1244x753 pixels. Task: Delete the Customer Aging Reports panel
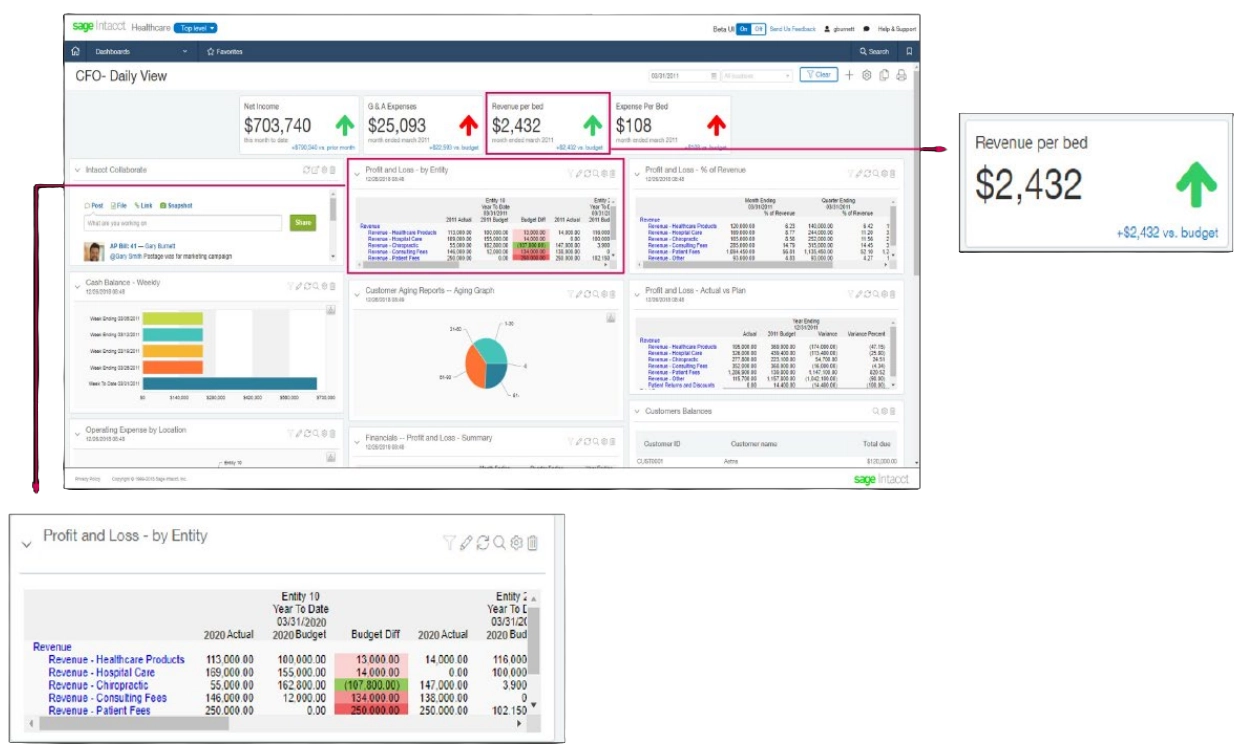pyautogui.click(x=613, y=294)
